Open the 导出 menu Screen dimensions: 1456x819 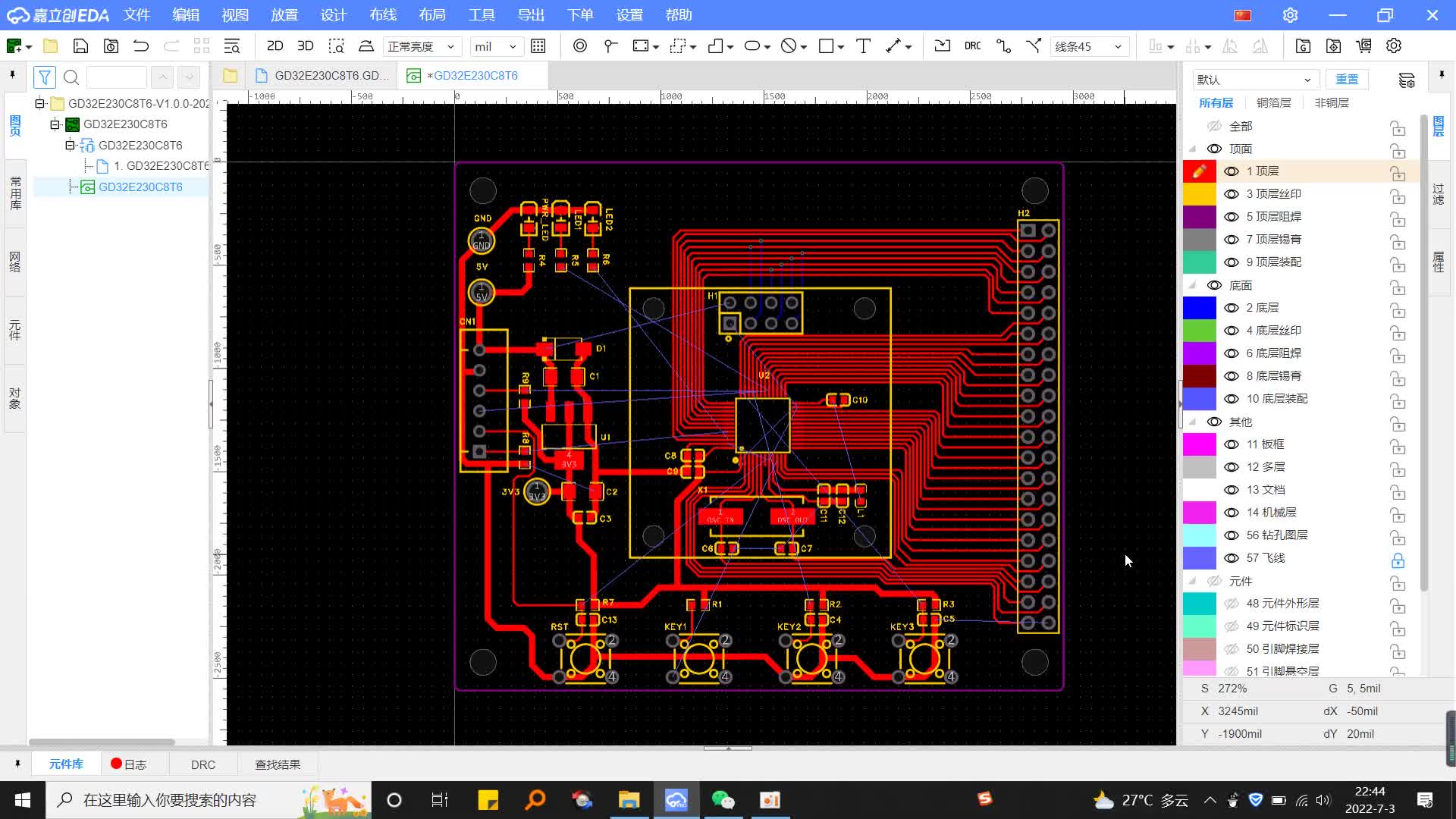coord(531,15)
